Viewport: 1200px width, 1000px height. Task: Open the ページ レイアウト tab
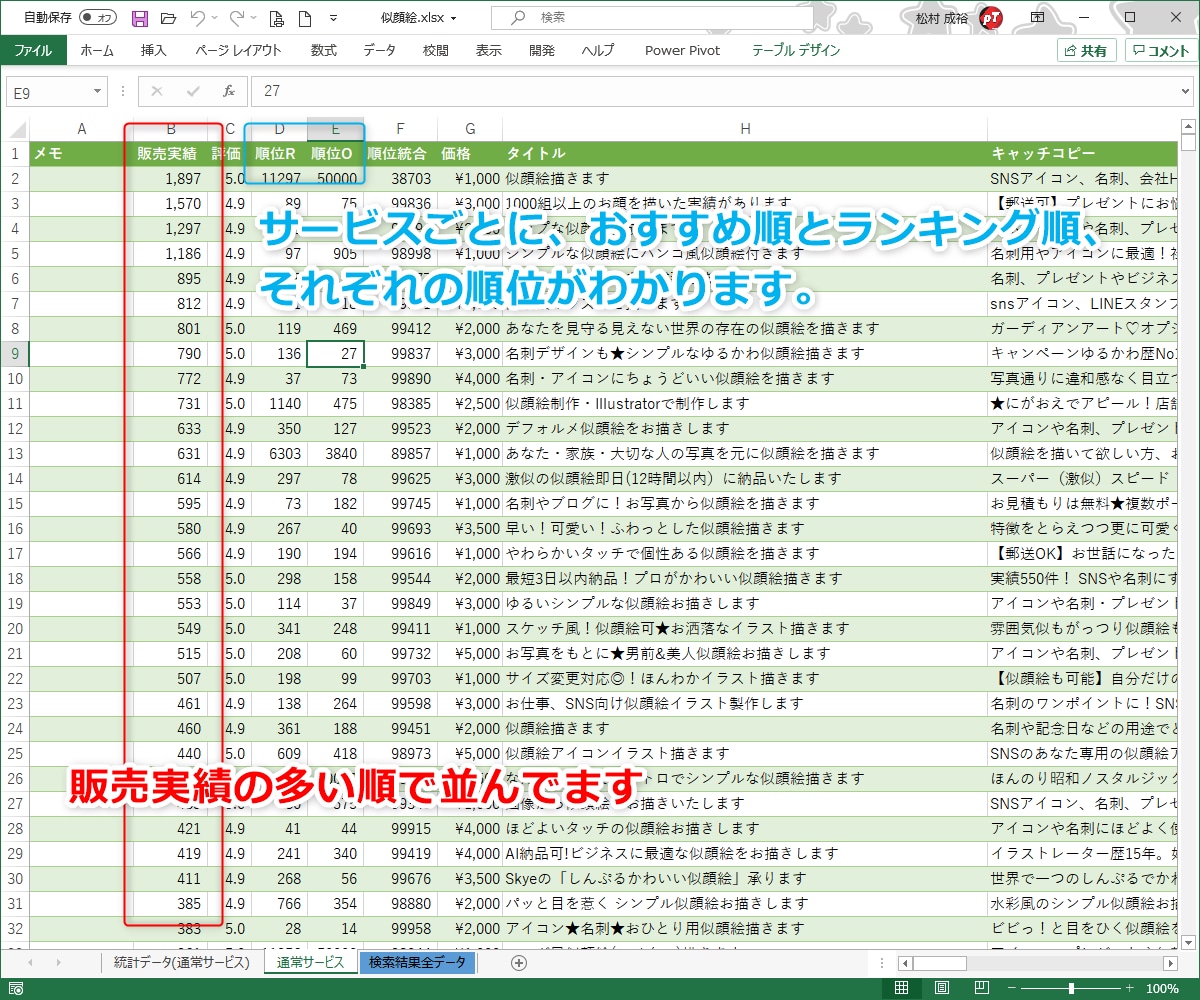[238, 50]
